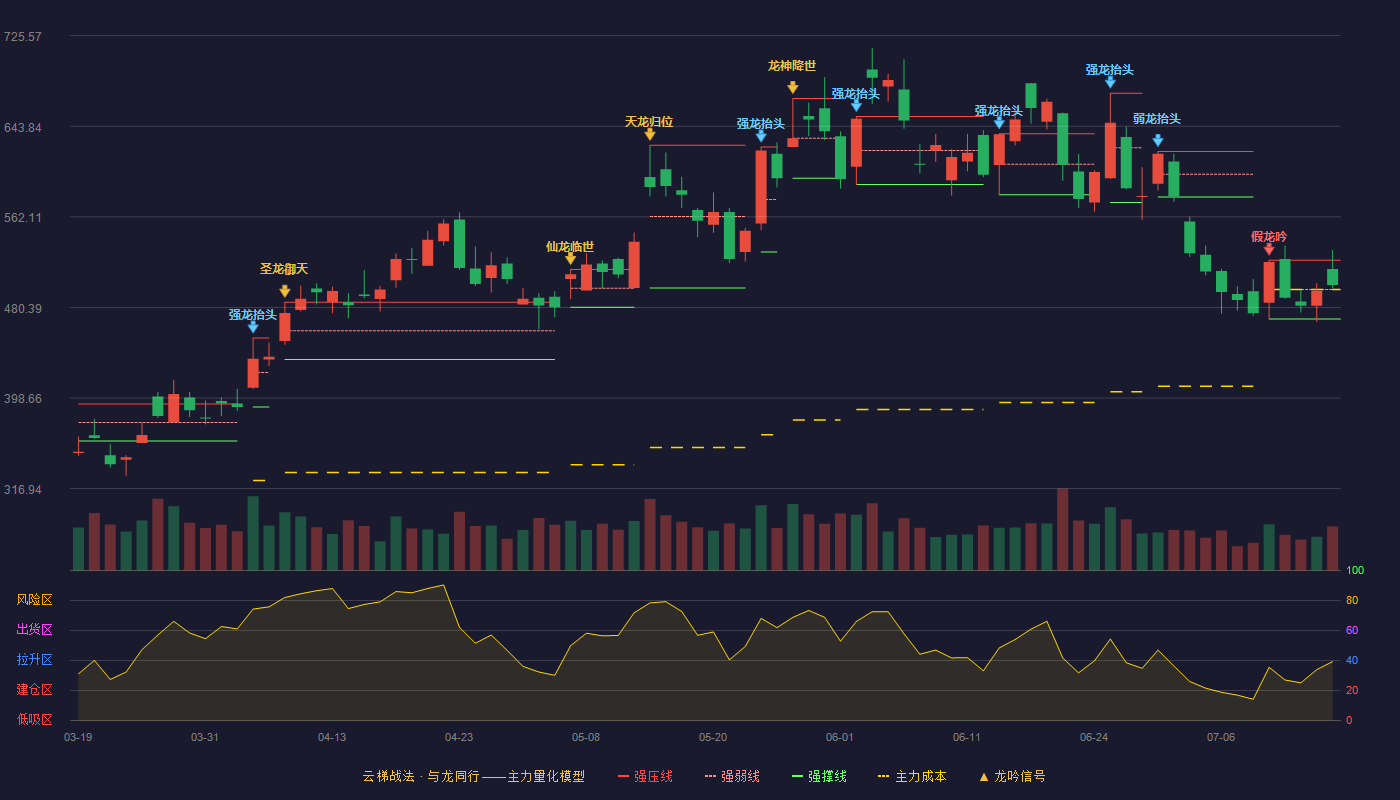Select the 强龙抬头 label right of 天龙归位

761,123
